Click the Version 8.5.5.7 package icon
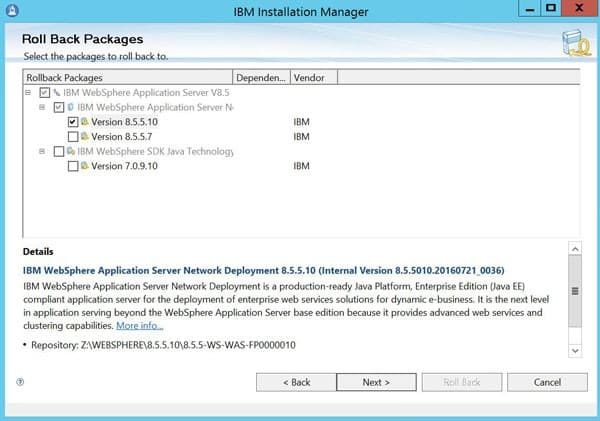Screen dimensions: 600x421 (x=85, y=136)
